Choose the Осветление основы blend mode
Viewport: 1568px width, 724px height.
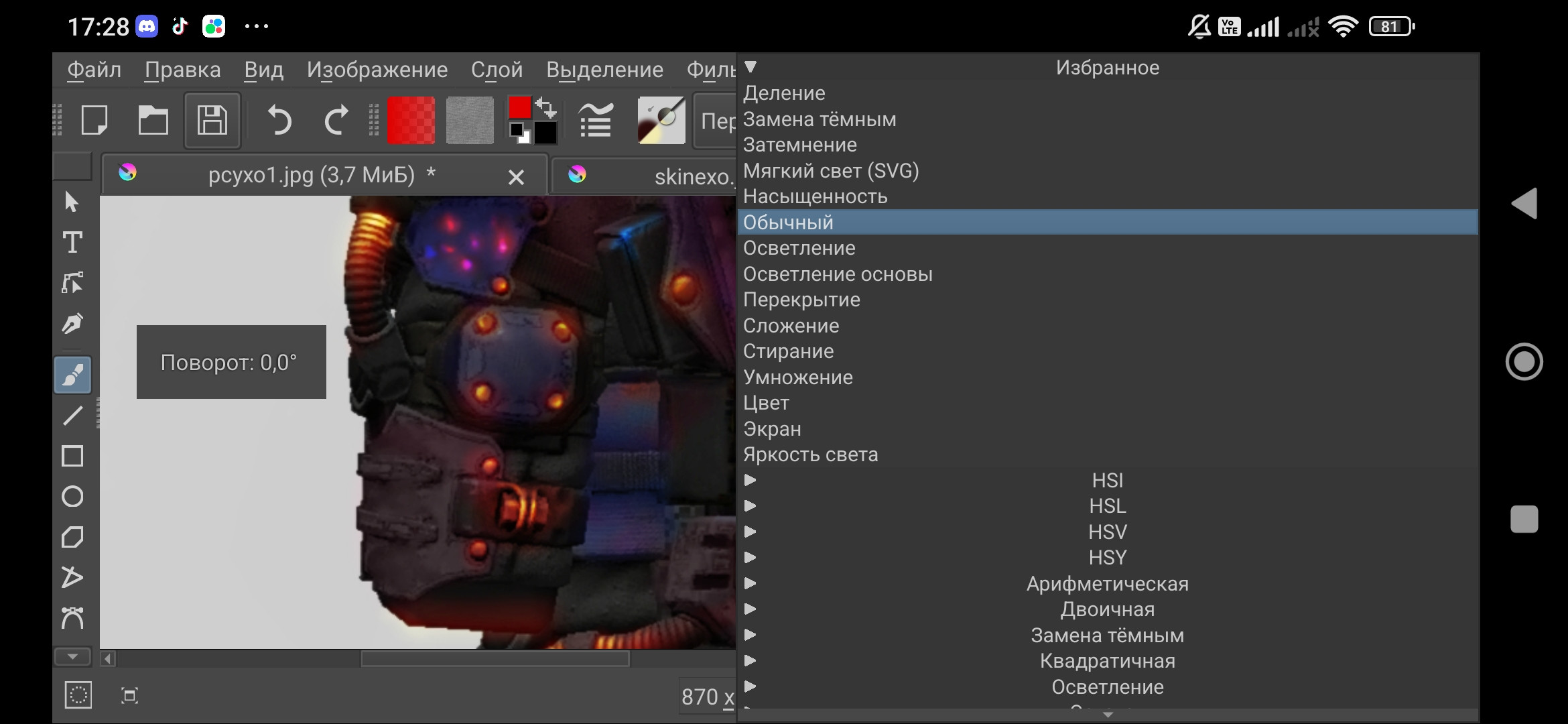(1108, 274)
